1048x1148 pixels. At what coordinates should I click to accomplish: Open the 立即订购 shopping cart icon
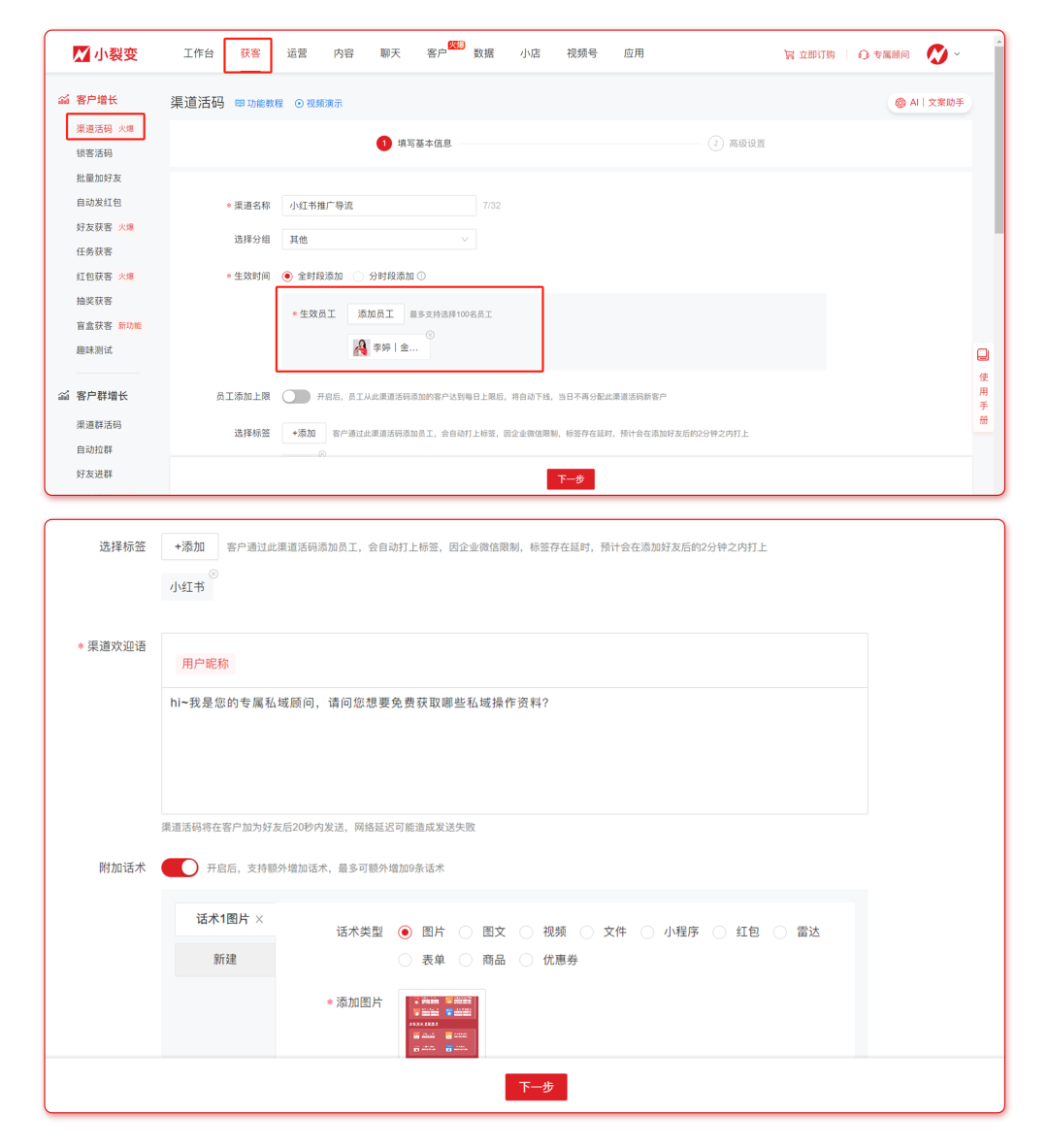point(789,55)
